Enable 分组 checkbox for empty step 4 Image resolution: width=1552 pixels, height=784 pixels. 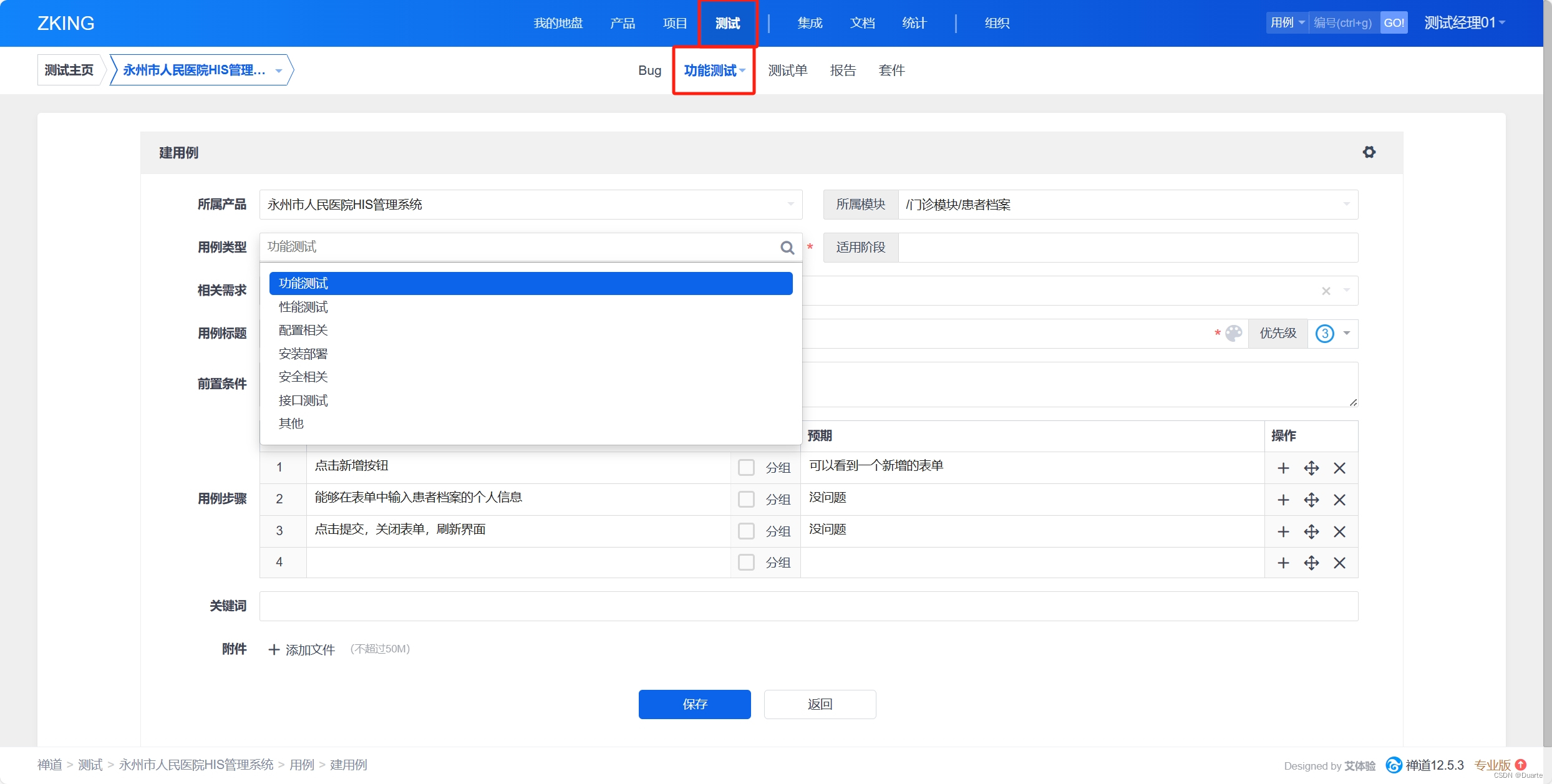(746, 563)
